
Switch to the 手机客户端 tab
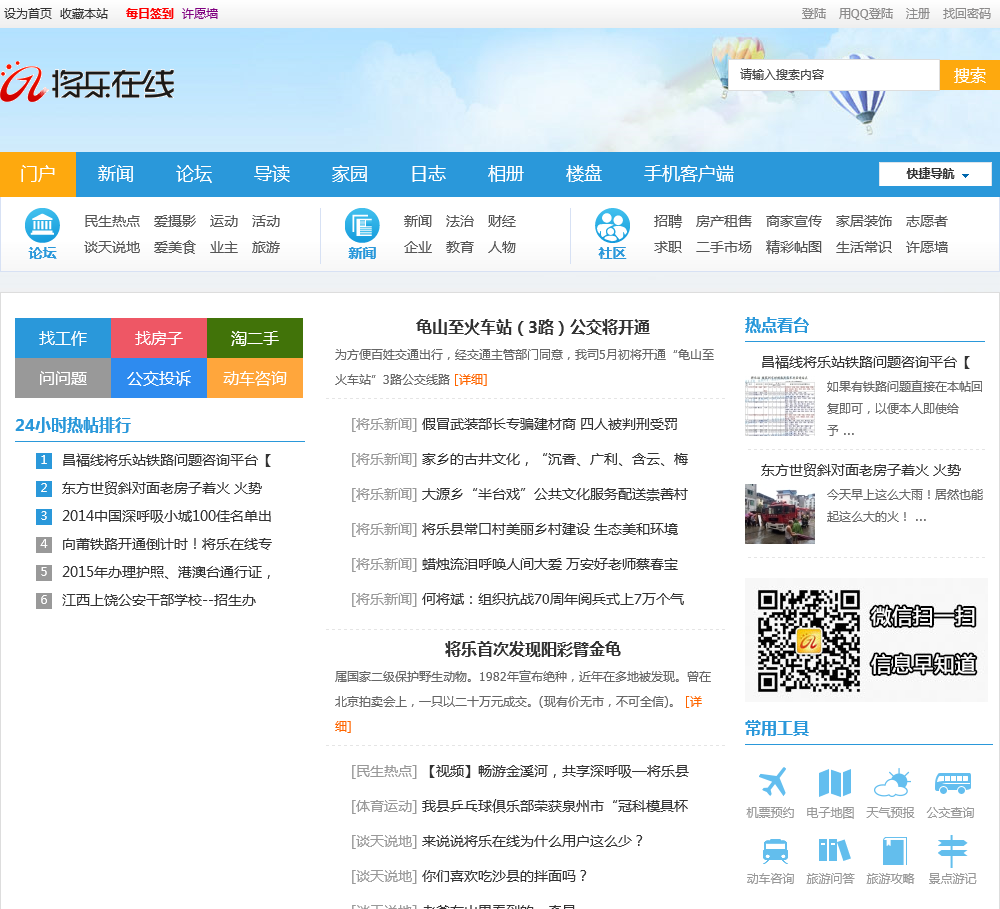689,174
